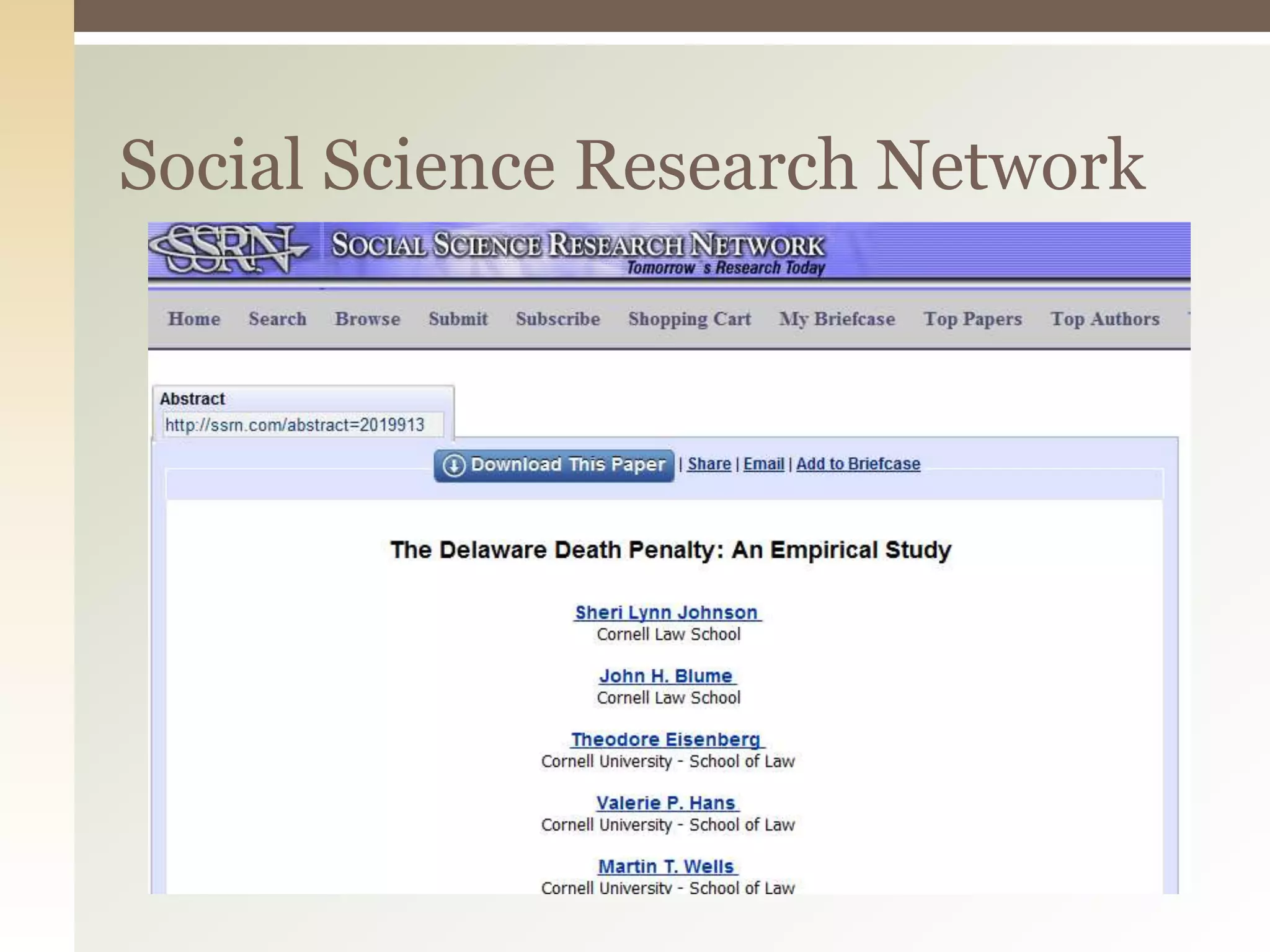The height and width of the screenshot is (952, 1270).
Task: Open author Theodore Eisenberg
Action: pyautogui.click(x=667, y=739)
